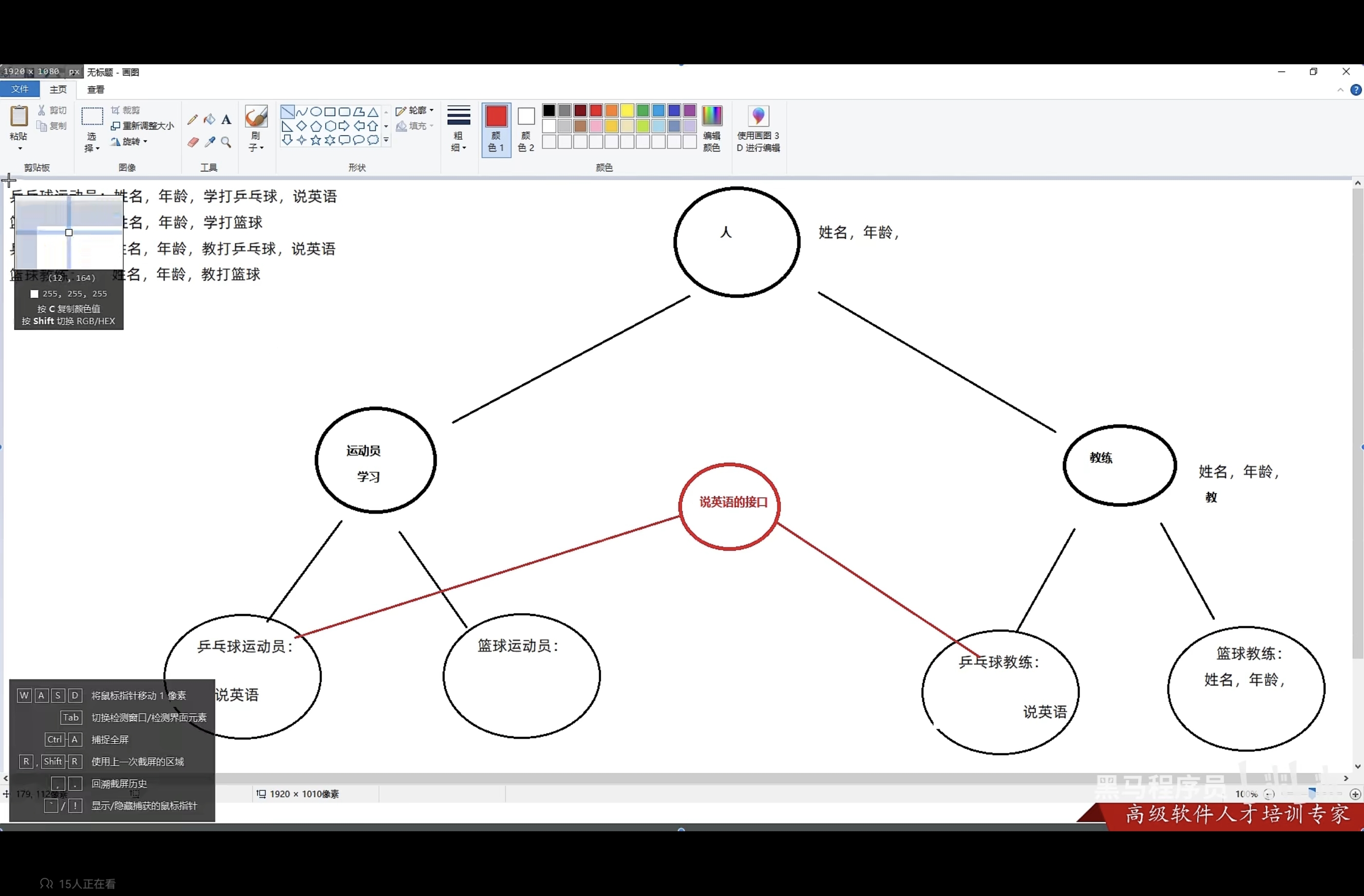Choose the oval shape in Shapes gallery

click(316, 112)
